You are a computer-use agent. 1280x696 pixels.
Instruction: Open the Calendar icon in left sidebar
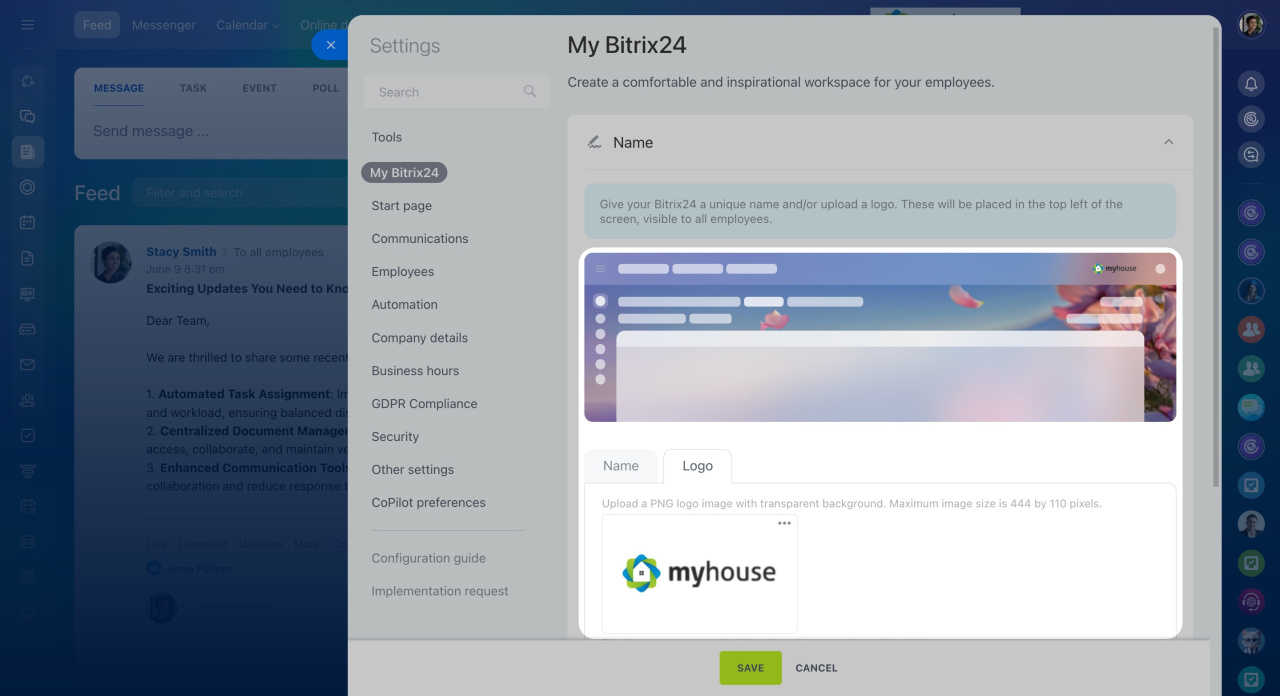pos(27,222)
